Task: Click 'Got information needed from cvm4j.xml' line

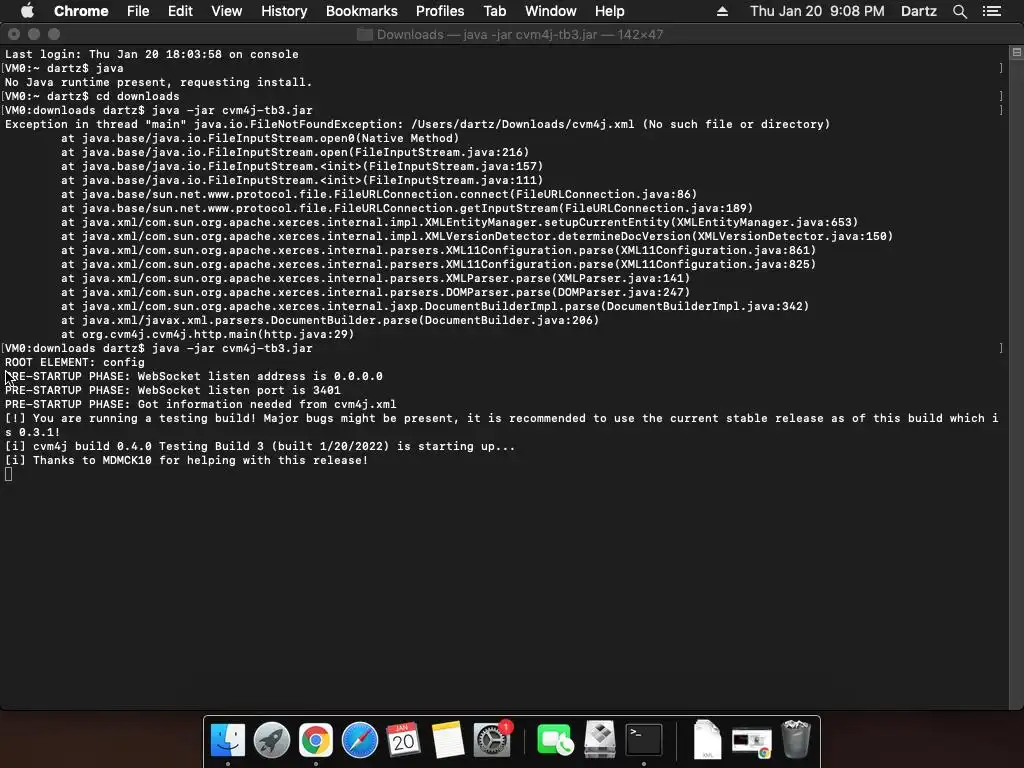Action: (x=200, y=404)
